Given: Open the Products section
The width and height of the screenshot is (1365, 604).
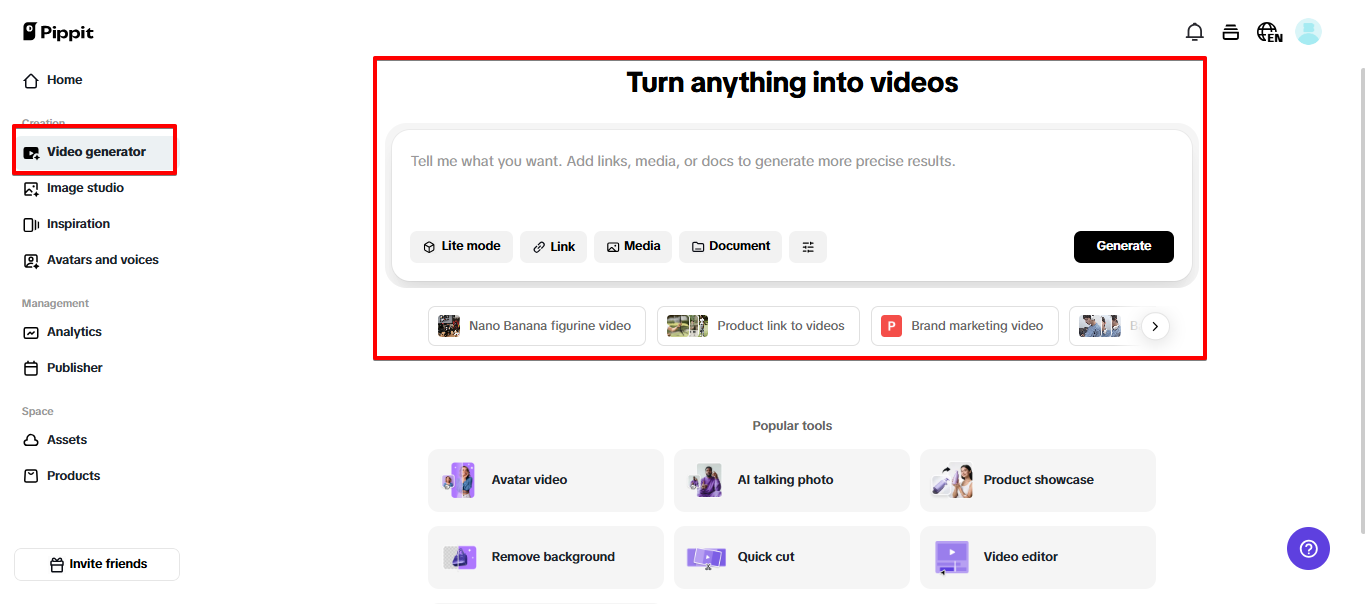Looking at the screenshot, I should tap(73, 476).
